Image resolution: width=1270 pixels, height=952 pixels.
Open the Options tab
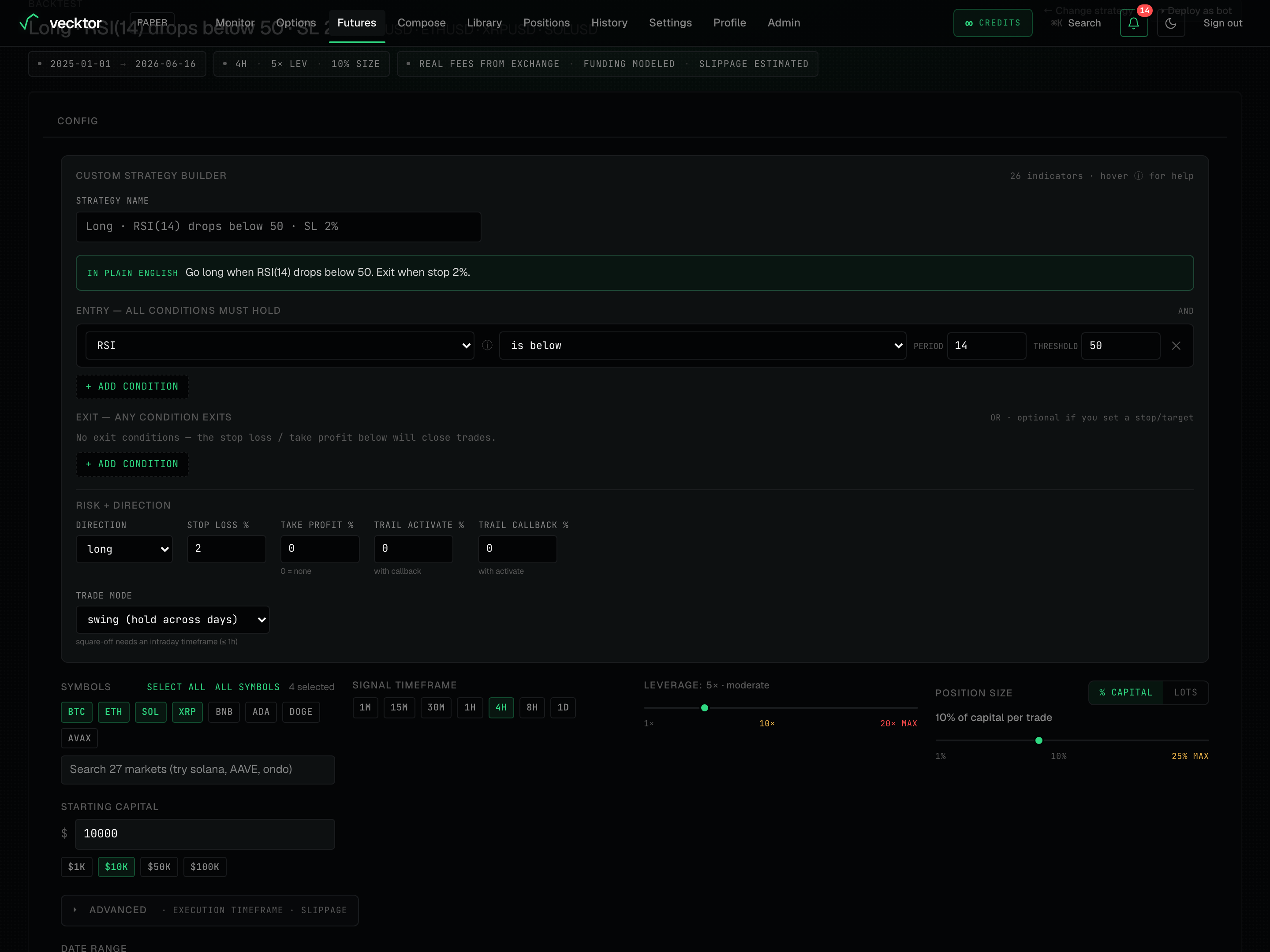coord(296,23)
